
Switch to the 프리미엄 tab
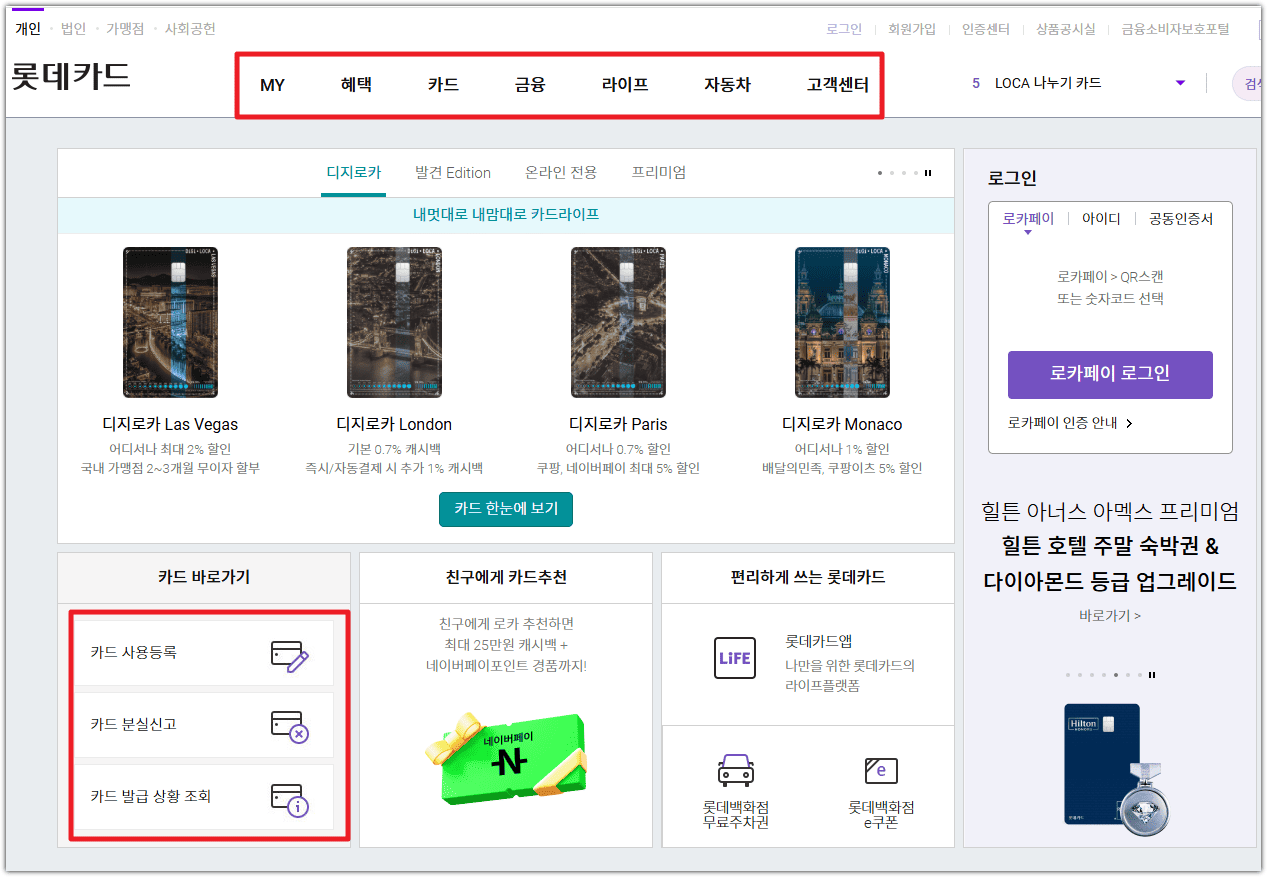[x=658, y=172]
